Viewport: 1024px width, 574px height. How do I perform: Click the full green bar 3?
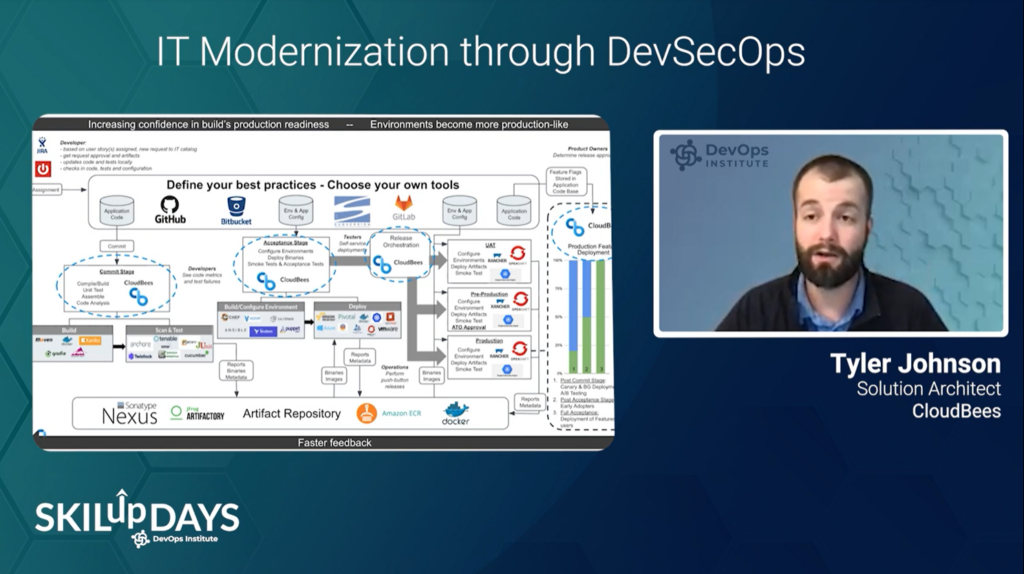600,316
